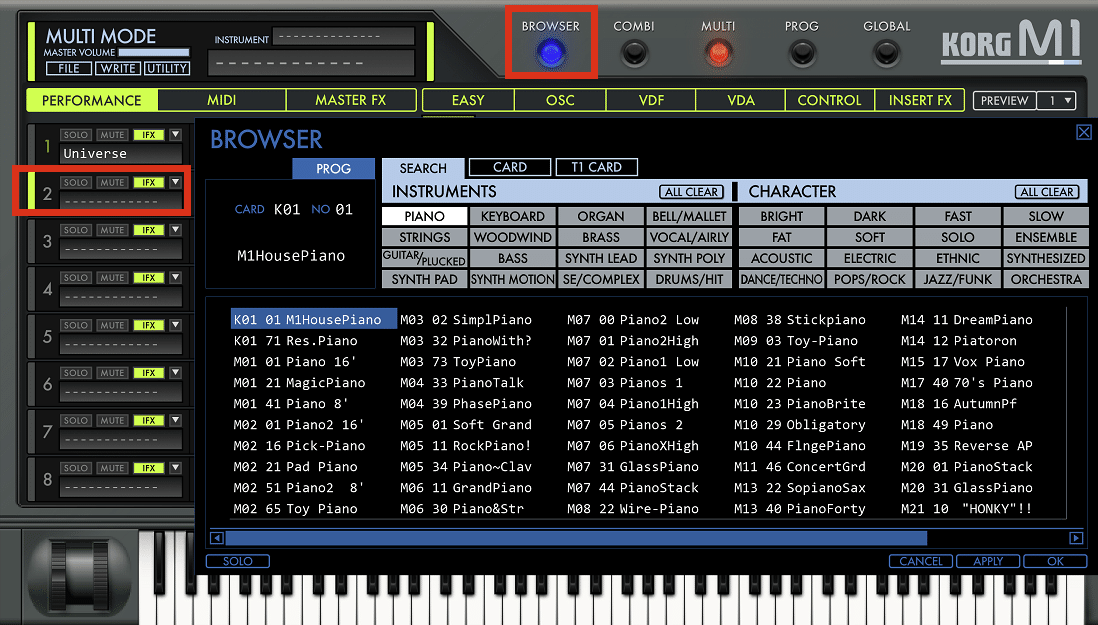Switch to the MIDI tab
This screenshot has height=625, width=1098.
(x=222, y=100)
